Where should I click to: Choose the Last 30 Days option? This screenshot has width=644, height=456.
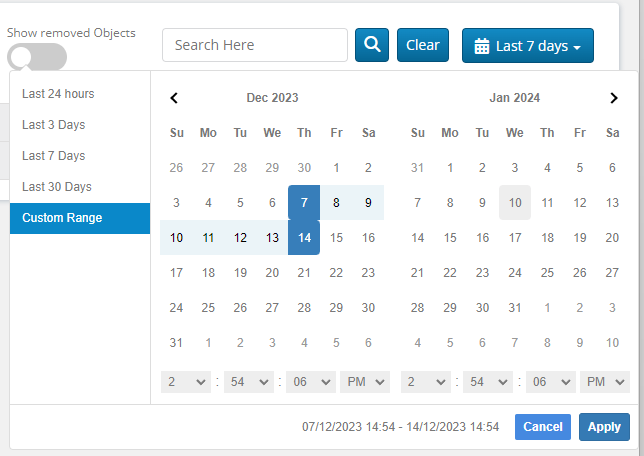click(x=57, y=187)
